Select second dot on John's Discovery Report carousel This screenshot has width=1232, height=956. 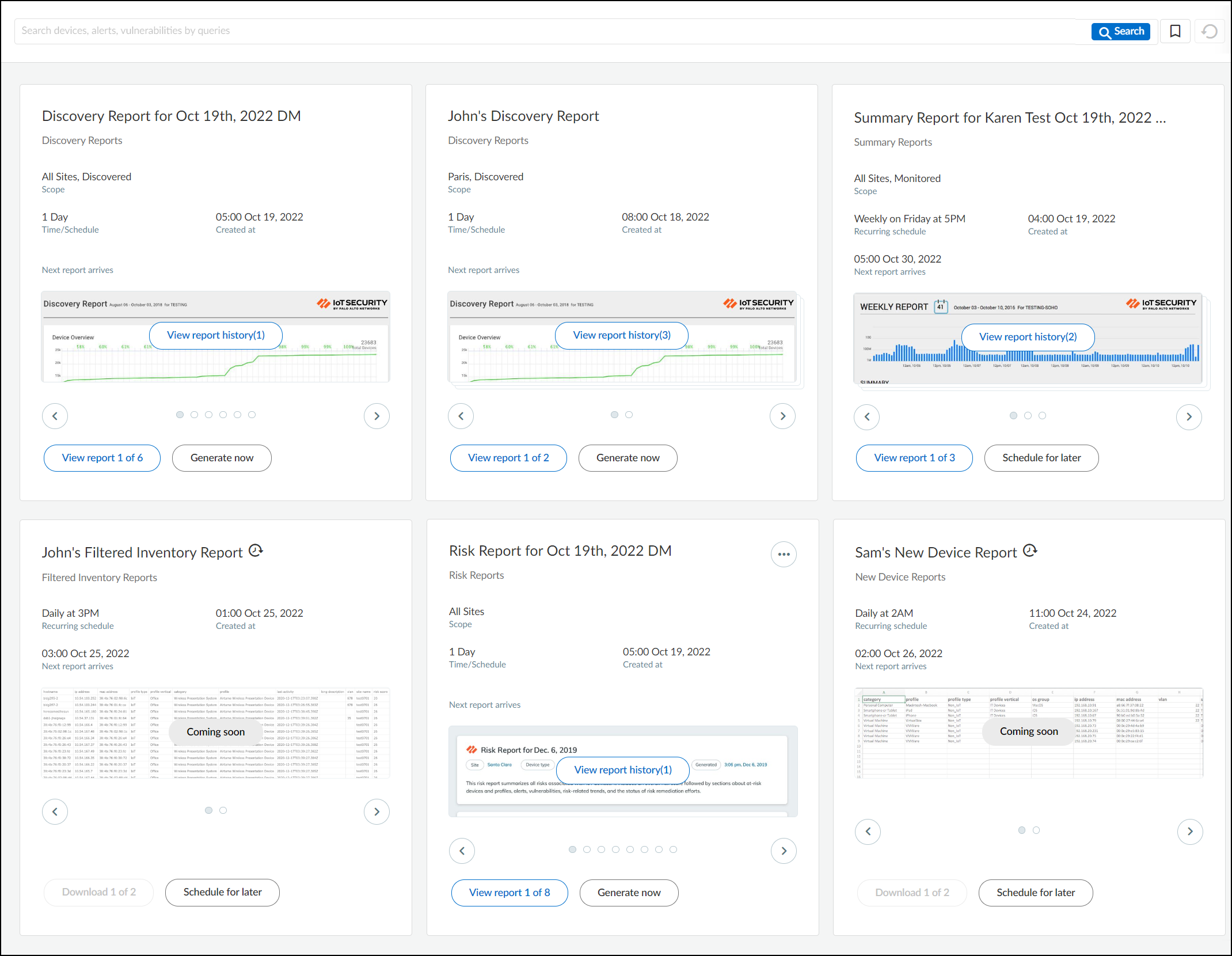pyautogui.click(x=629, y=415)
